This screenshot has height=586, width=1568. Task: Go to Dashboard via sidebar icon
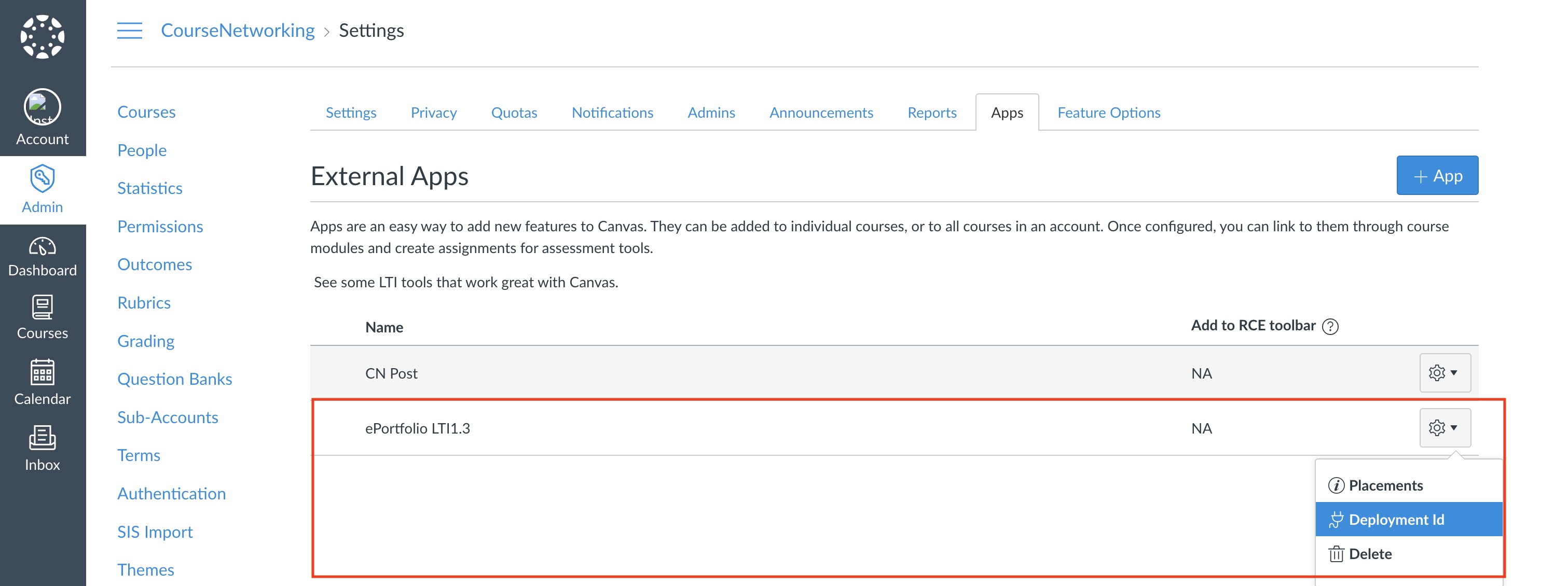42,247
